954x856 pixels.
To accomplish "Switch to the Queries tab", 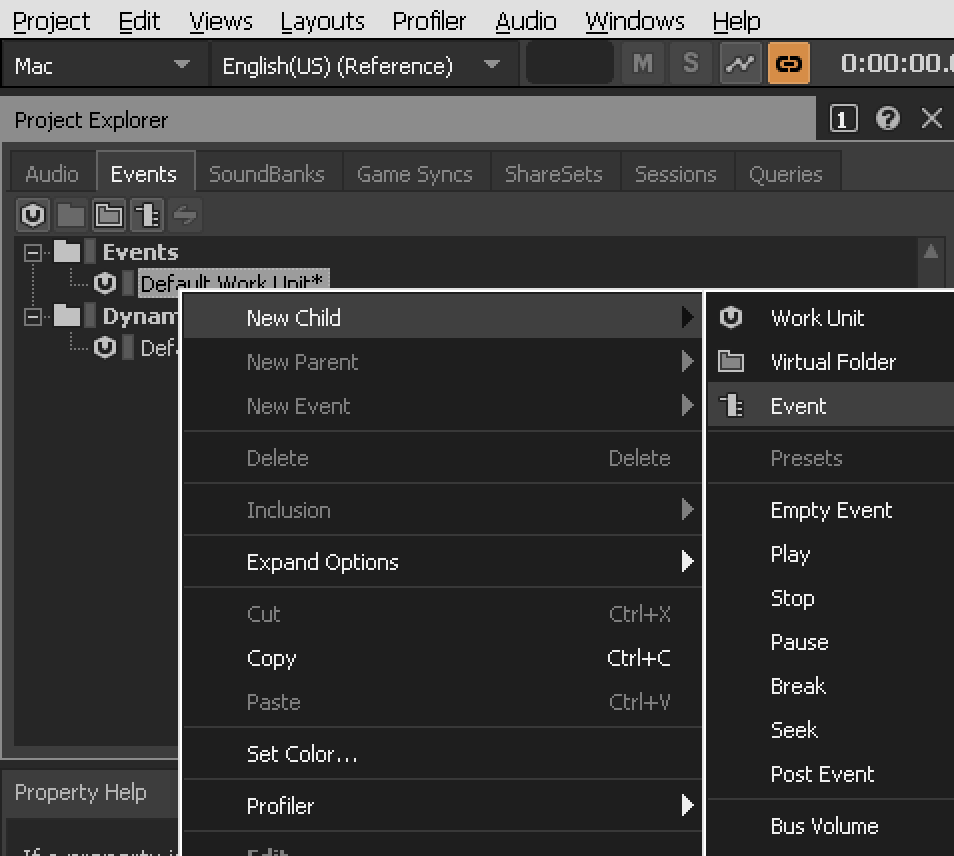I will (x=786, y=174).
